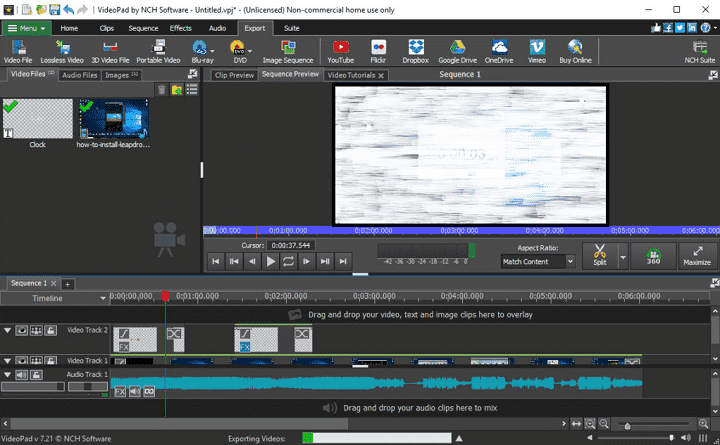Screen dimensions: 720x445
Task: Toggle link icon on audio clip
Action: point(149,392)
